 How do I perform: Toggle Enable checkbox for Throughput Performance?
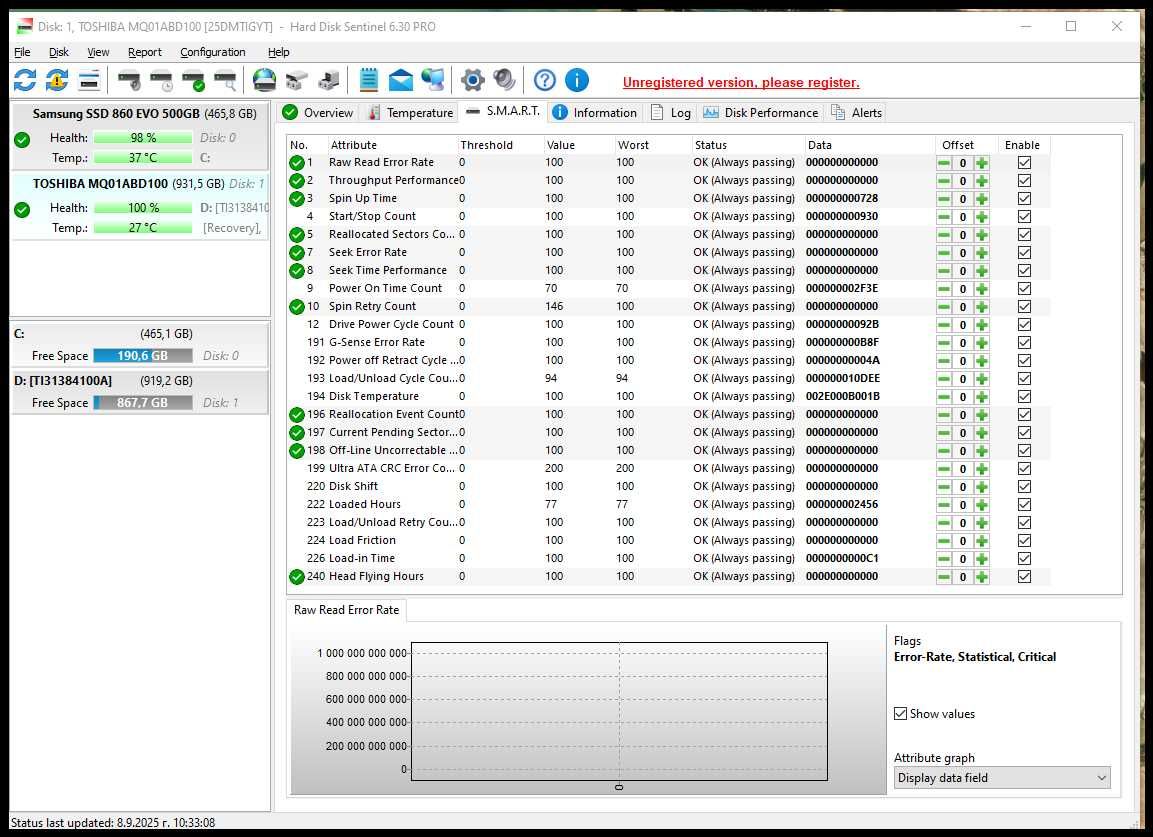[1024, 180]
